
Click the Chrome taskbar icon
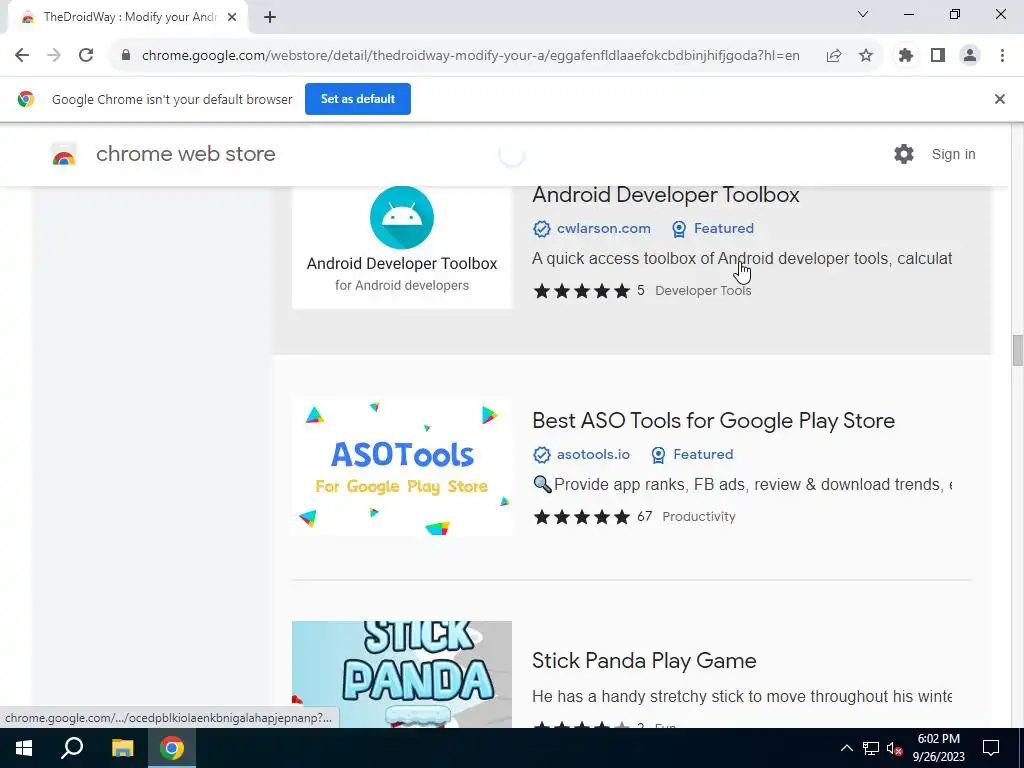(172, 748)
